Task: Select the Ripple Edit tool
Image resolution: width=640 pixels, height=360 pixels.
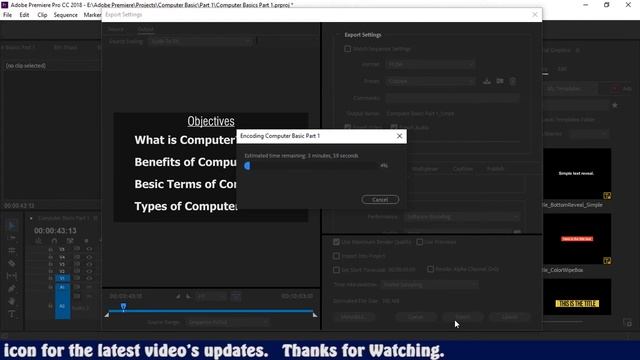Action: 12,251
